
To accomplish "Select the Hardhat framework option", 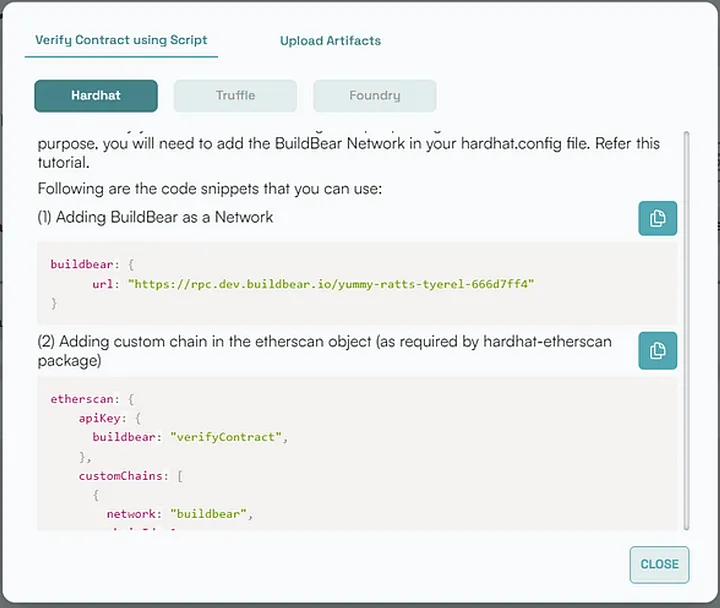I will pyautogui.click(x=96, y=96).
